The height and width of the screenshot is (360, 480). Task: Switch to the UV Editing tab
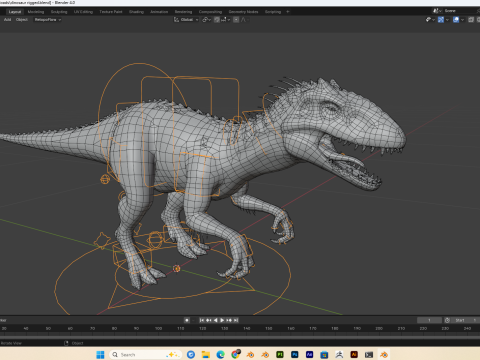coord(83,12)
